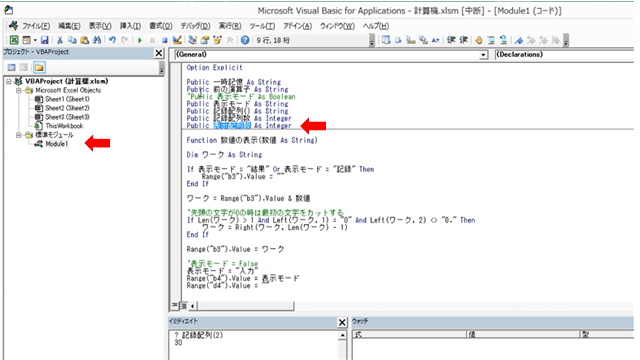Run the macro with green play icon
640x360 pixels.
click(x=140, y=40)
